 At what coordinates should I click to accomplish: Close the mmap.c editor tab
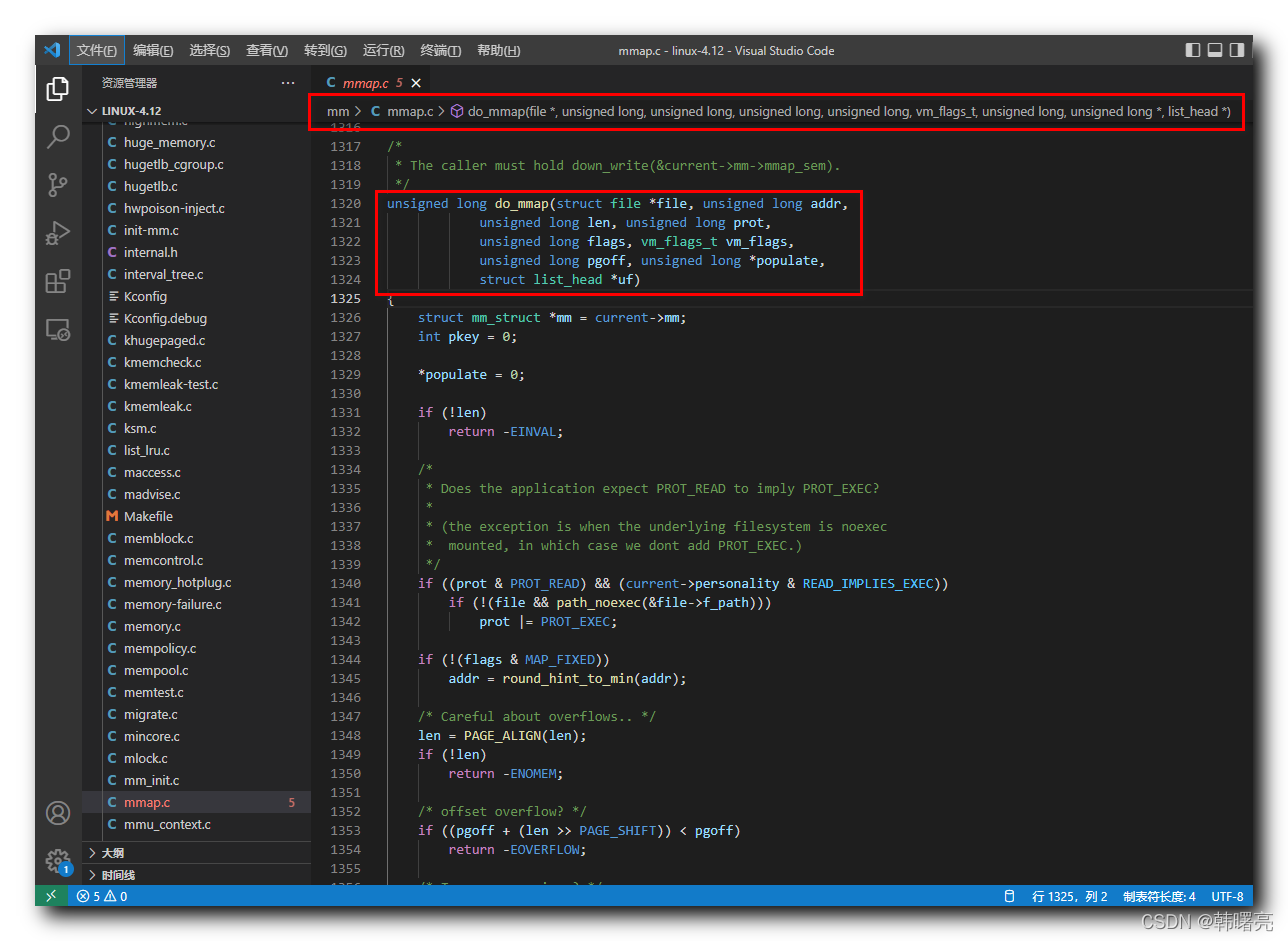416,83
